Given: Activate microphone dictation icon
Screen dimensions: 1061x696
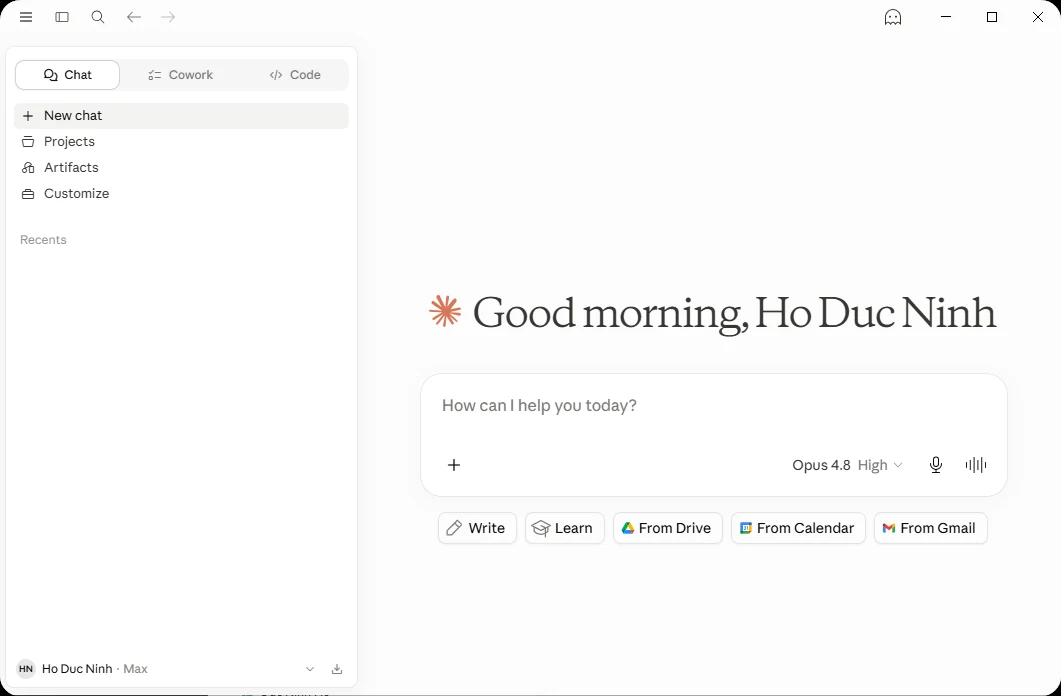Looking at the screenshot, I should pos(936,465).
